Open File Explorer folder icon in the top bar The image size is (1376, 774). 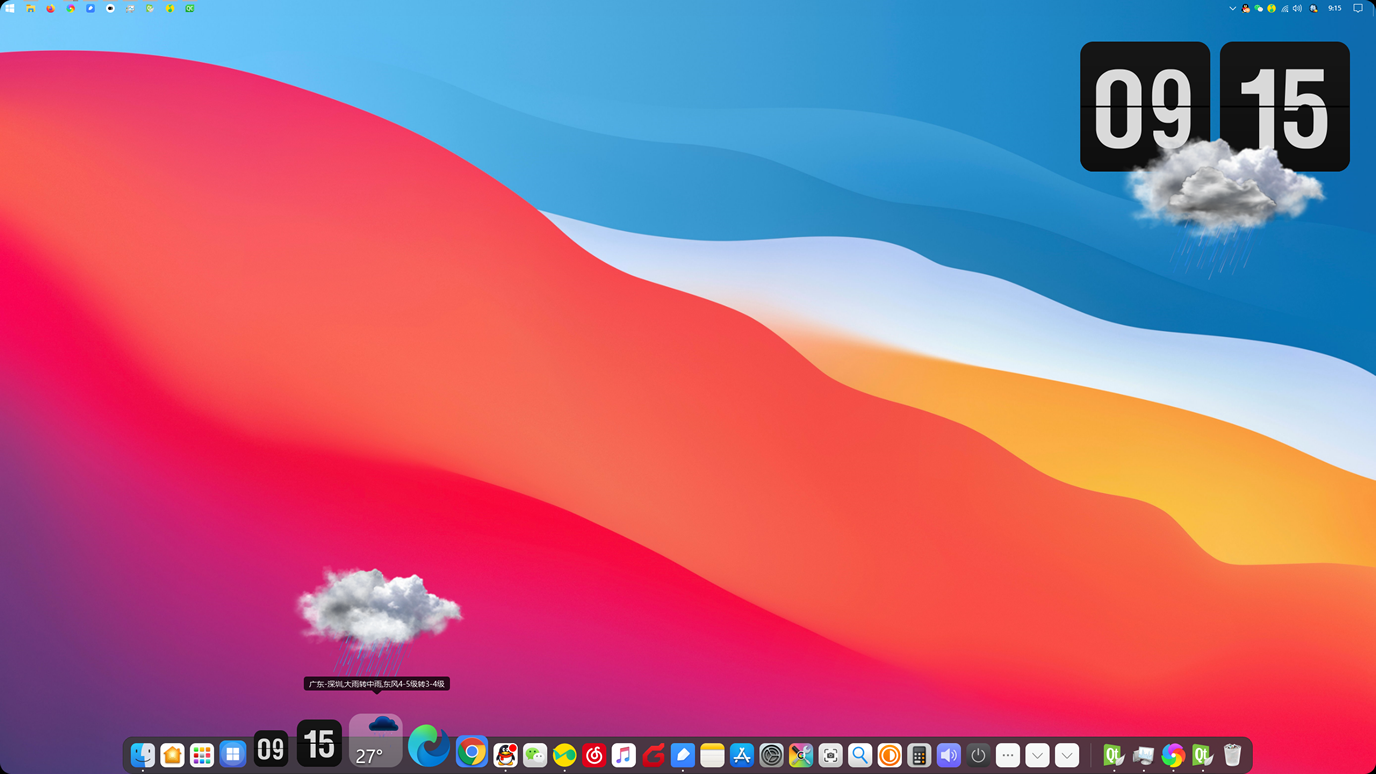tap(31, 8)
